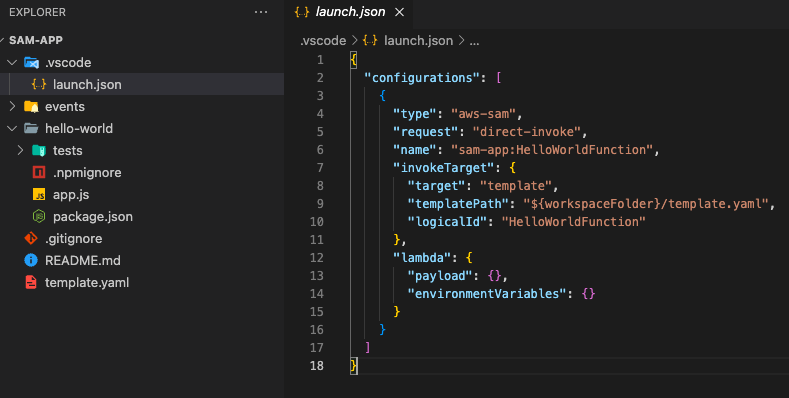Open the .gitignore file

(x=73, y=238)
